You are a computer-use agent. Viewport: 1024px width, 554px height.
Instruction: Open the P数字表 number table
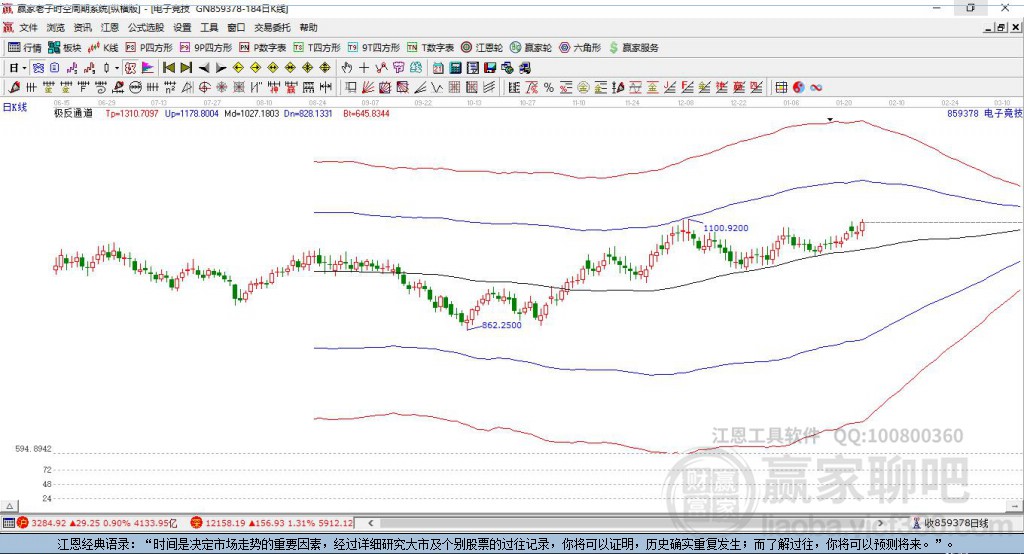coord(263,48)
